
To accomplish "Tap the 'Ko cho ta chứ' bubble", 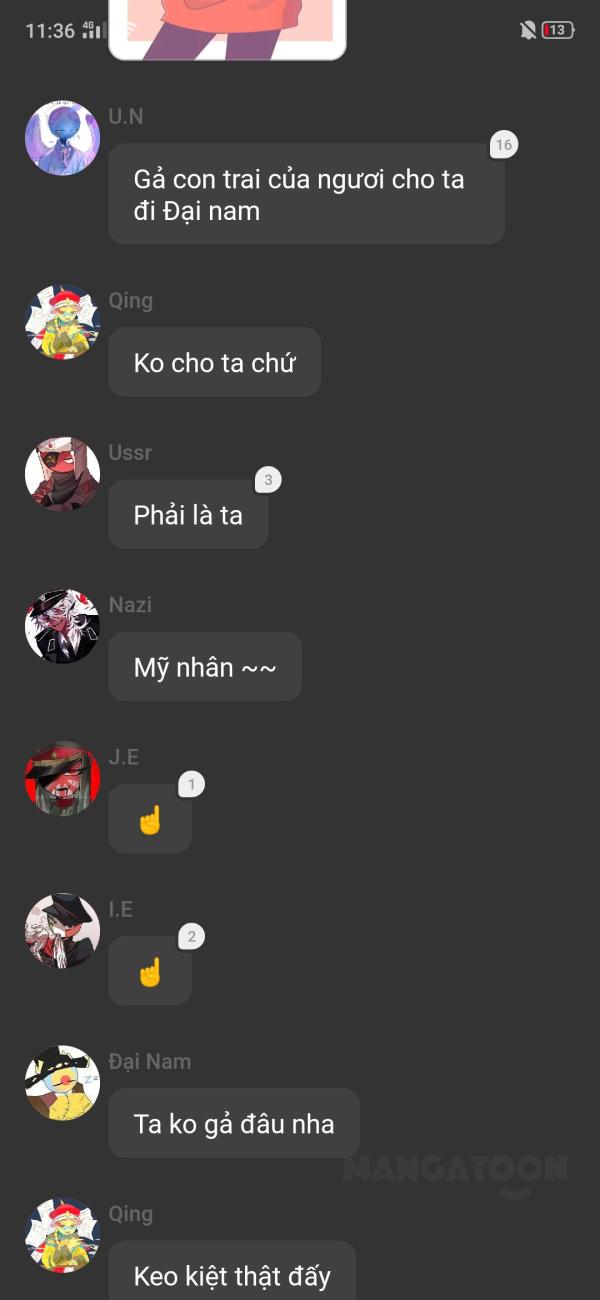I will click(214, 362).
